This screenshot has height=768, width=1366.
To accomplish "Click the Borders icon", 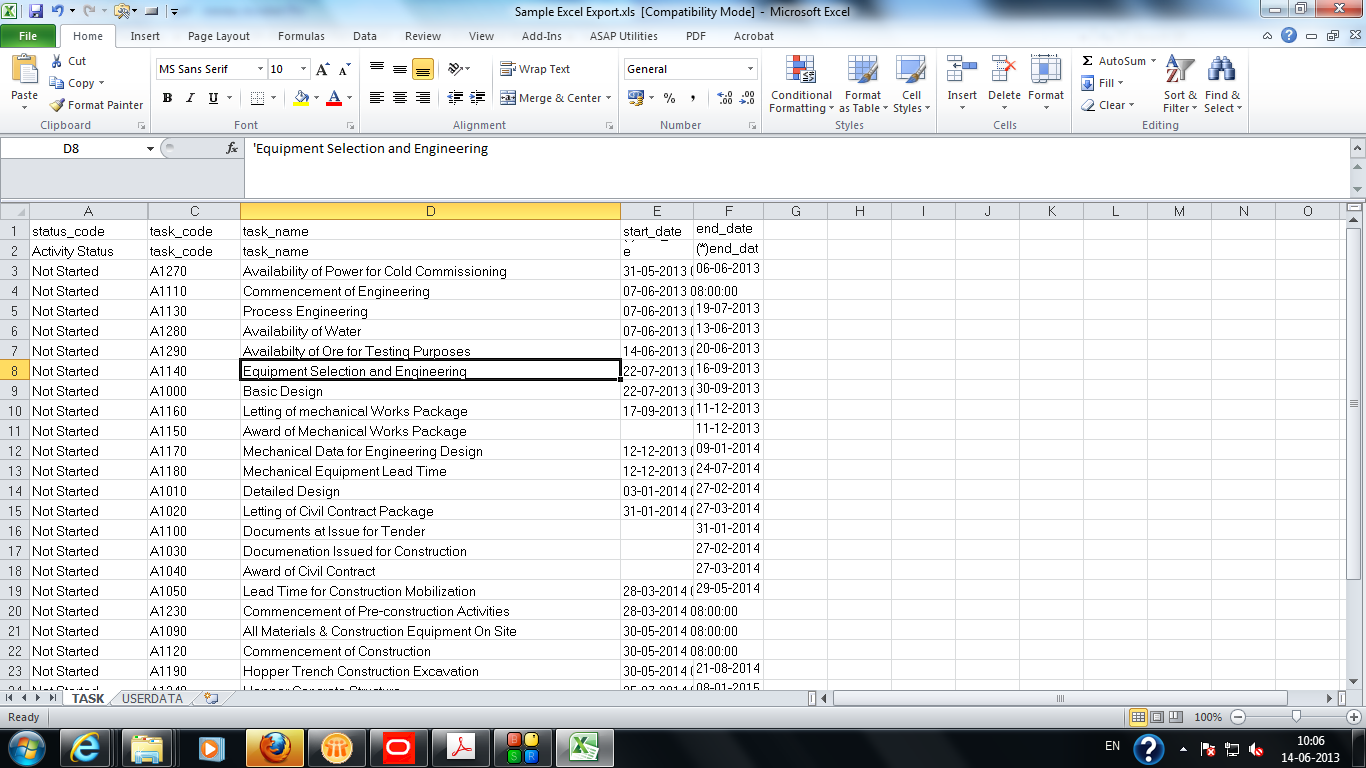I will coord(257,98).
